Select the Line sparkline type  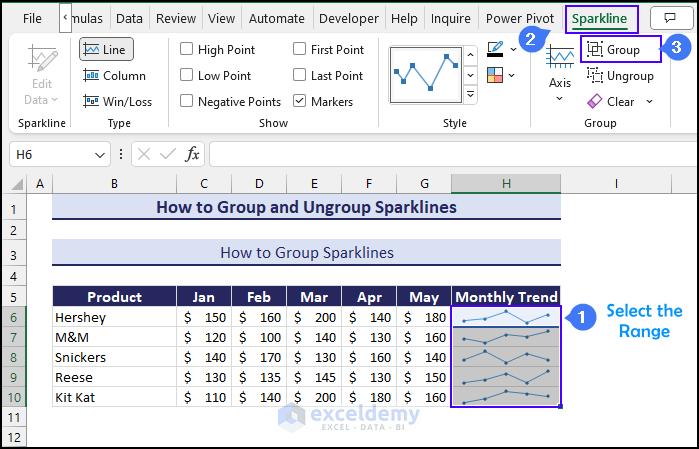point(106,49)
